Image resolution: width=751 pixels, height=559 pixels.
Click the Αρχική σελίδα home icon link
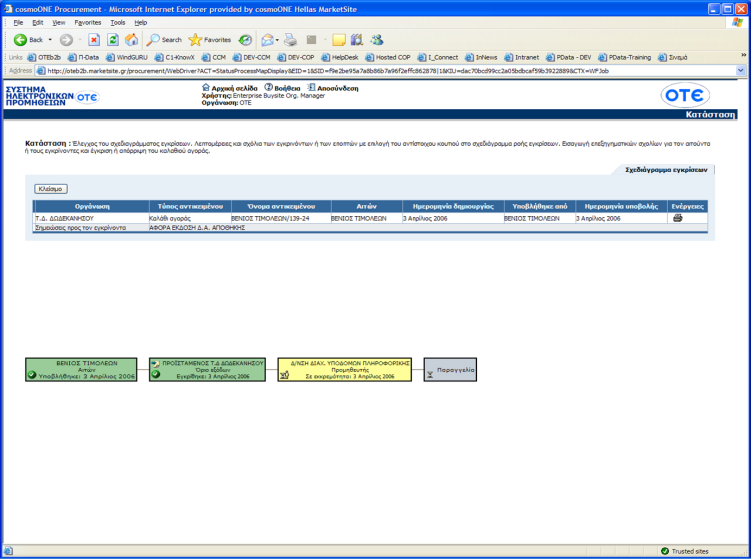[229, 88]
